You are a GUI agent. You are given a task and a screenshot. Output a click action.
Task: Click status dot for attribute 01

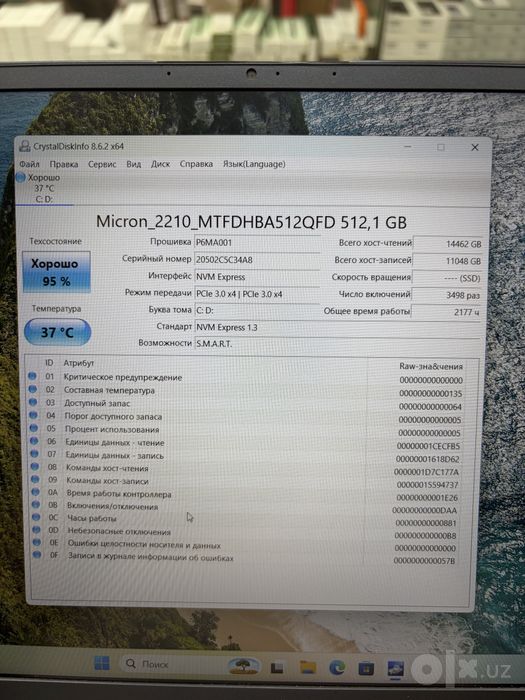click(x=32, y=376)
